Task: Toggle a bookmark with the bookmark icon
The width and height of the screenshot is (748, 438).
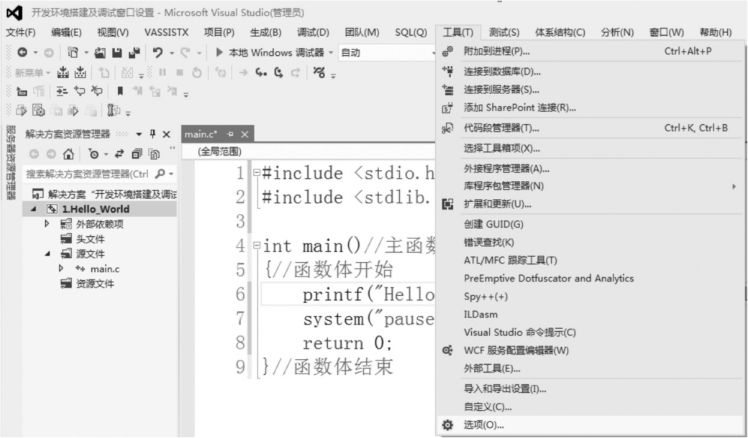Action: [120, 91]
